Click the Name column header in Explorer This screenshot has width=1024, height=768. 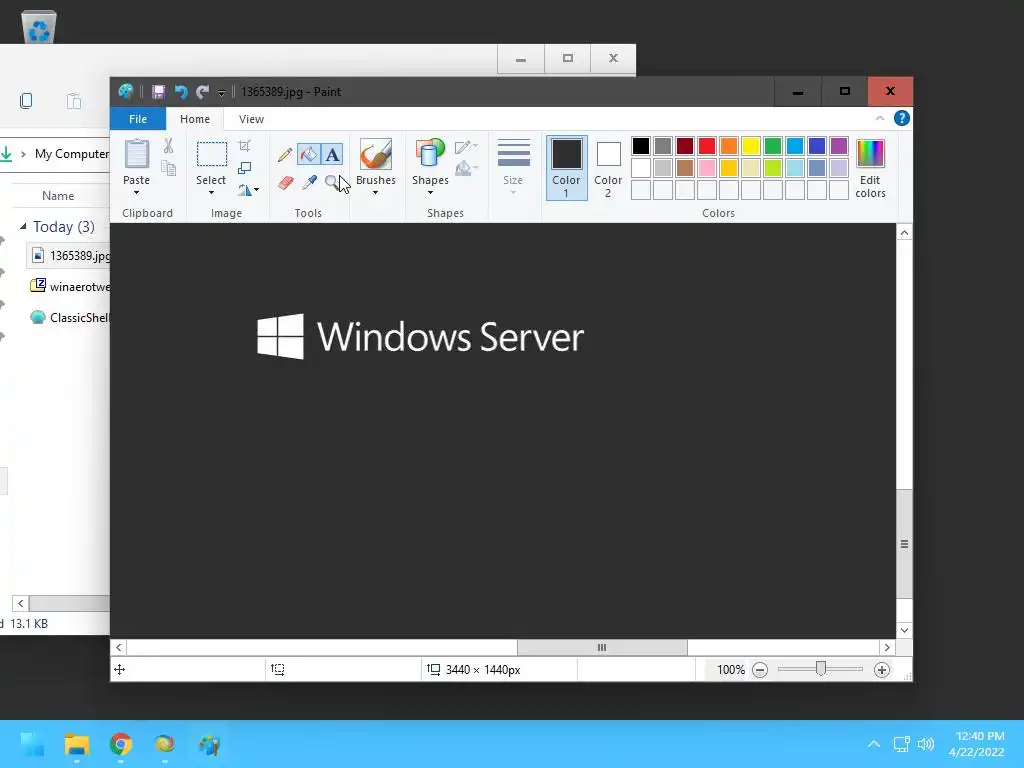click(58, 196)
